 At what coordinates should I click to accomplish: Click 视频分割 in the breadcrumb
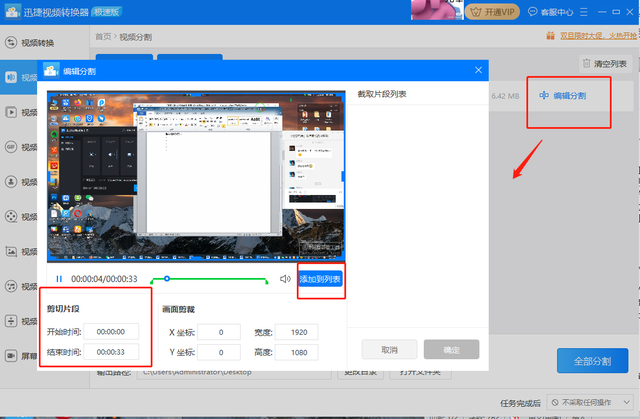(136, 37)
